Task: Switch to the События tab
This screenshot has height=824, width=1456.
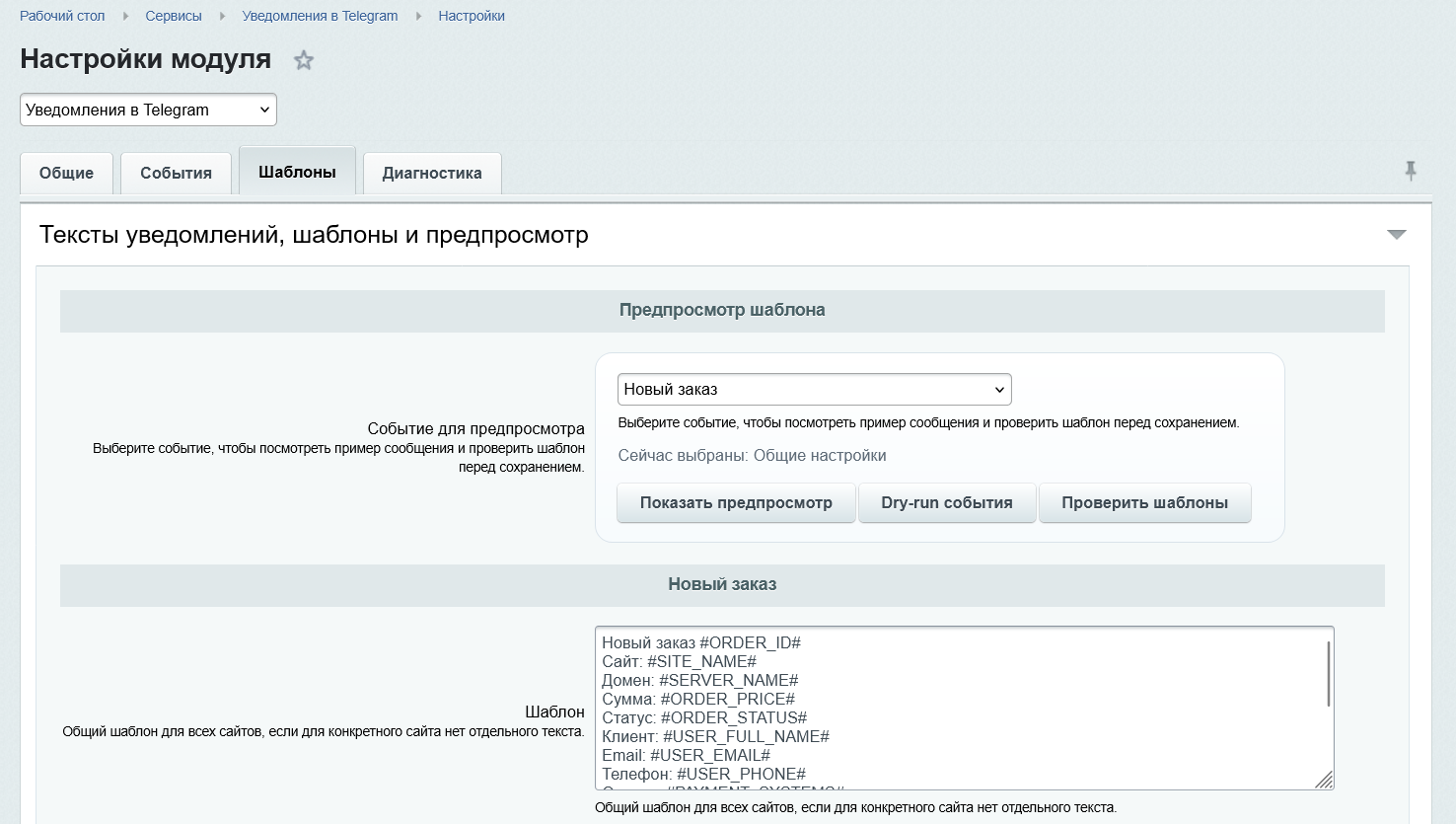Action: 176,173
